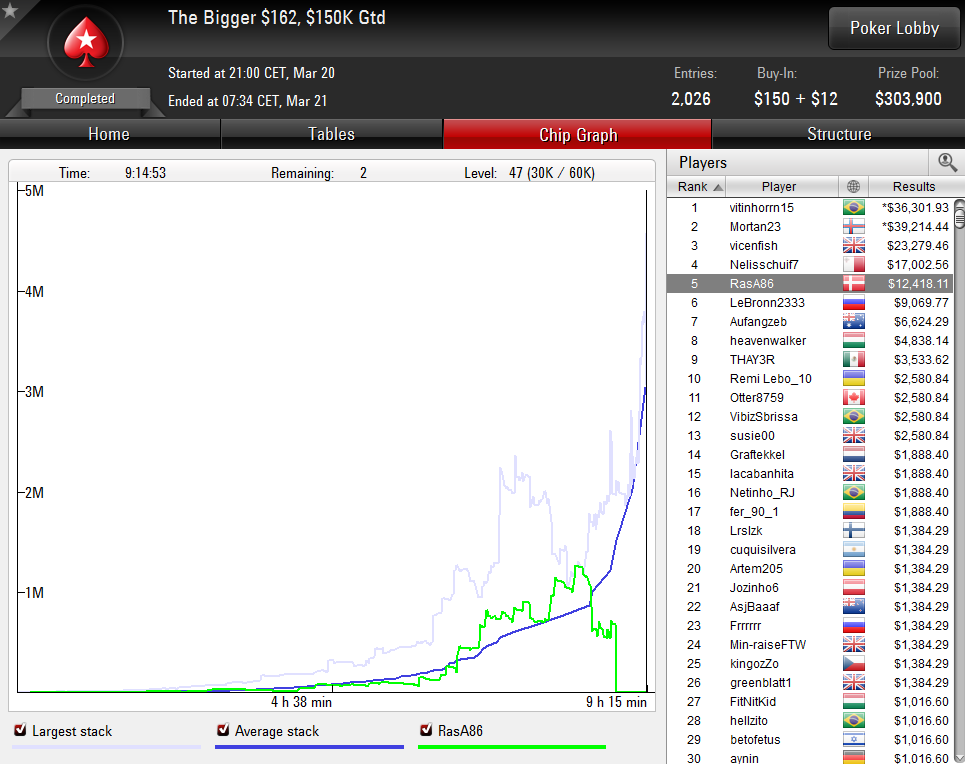Select player vicenfish in the list
The image size is (965, 764).
click(753, 246)
